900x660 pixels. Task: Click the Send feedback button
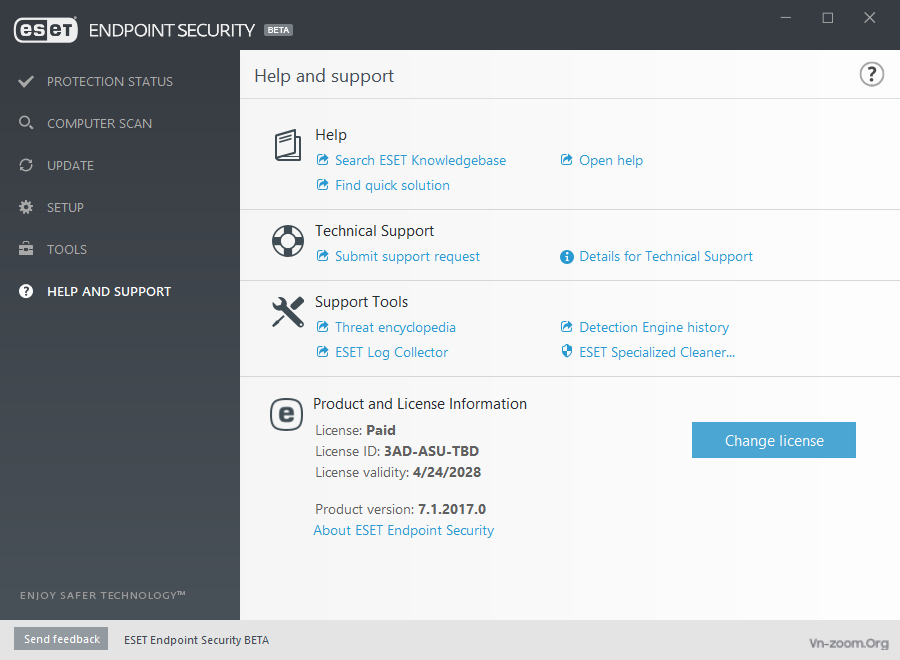[62, 639]
